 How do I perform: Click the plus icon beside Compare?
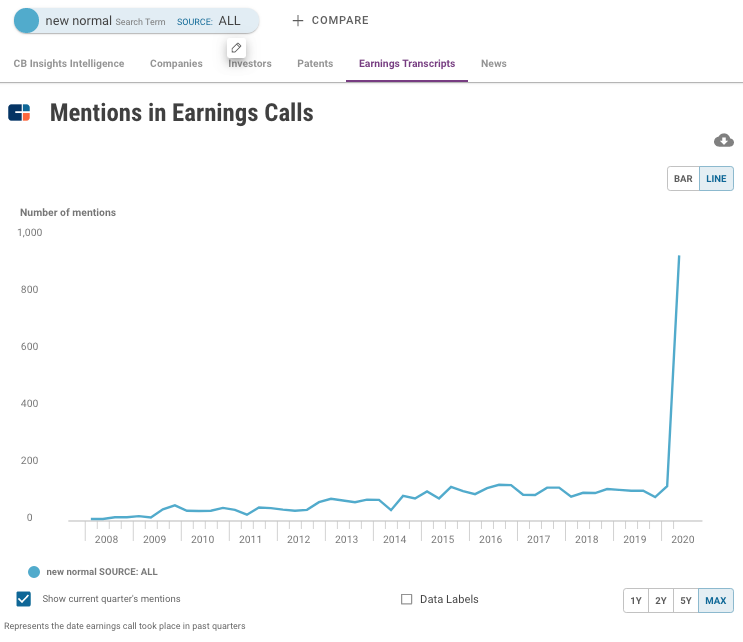point(298,20)
